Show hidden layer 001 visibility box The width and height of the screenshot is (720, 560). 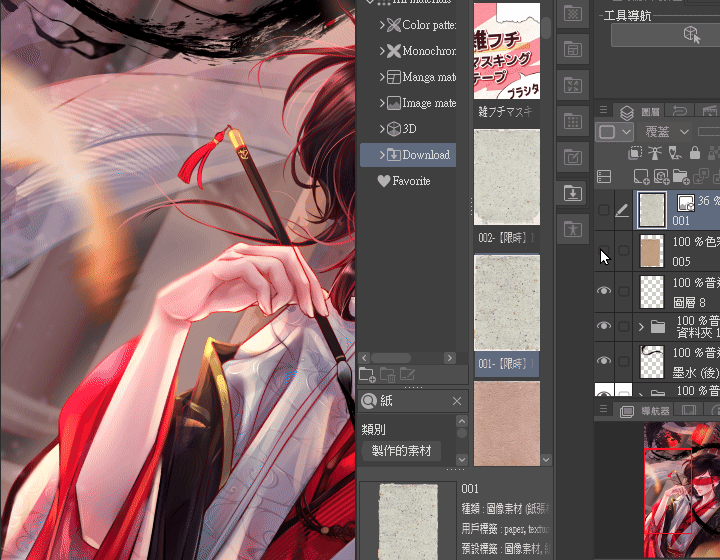(x=603, y=210)
